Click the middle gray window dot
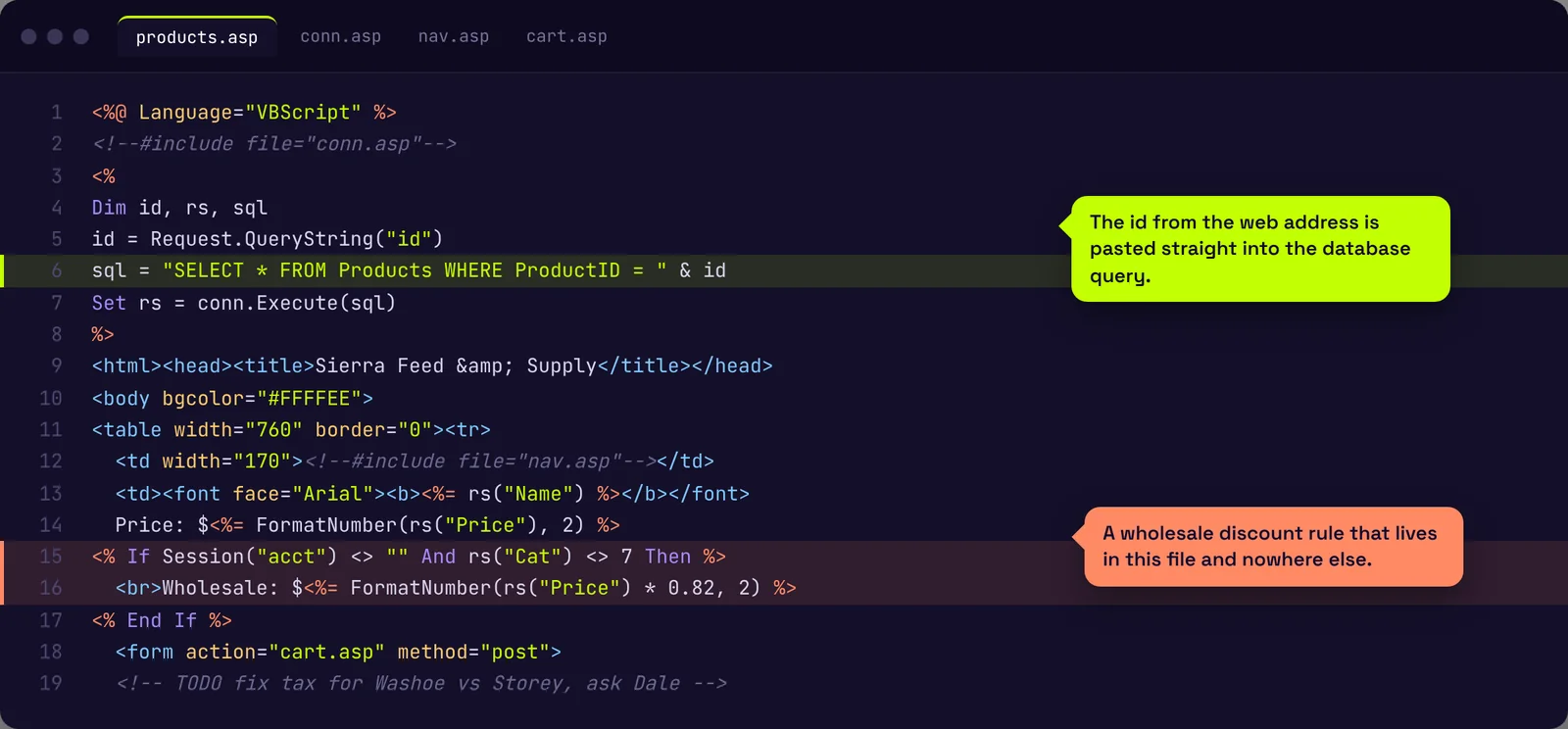 pyautogui.click(x=55, y=36)
